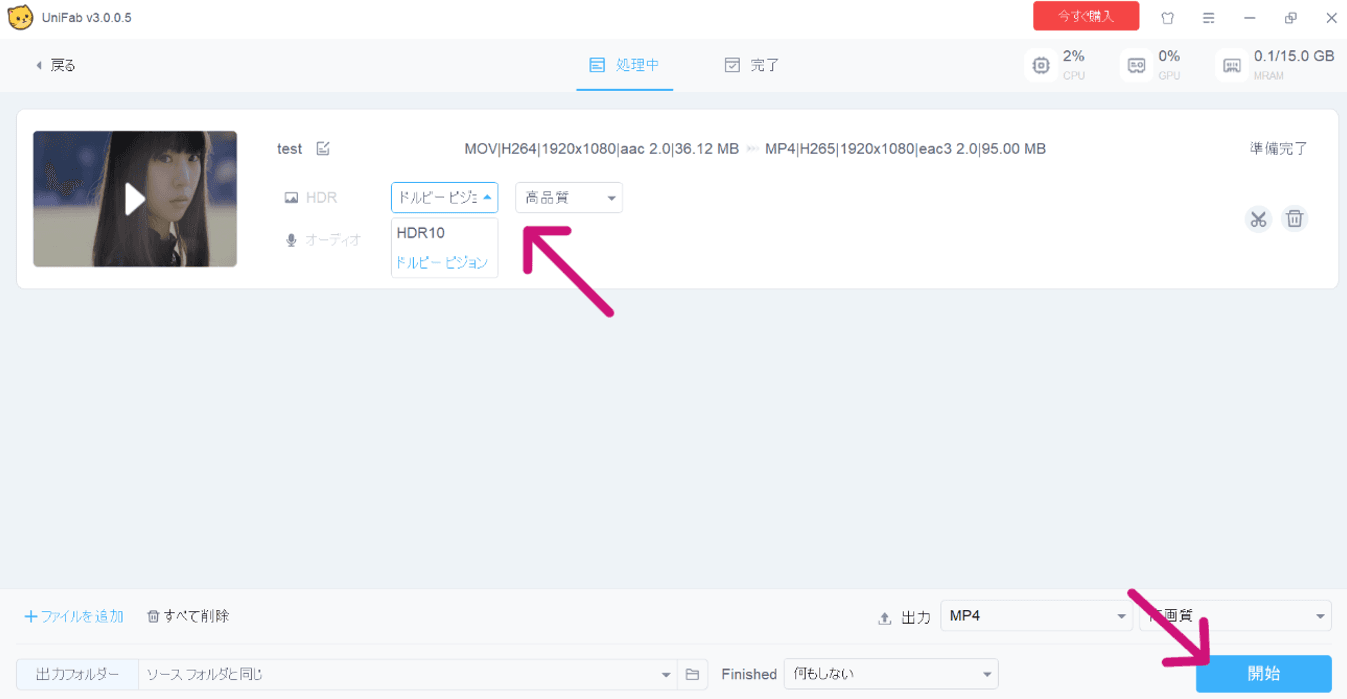Select HDR10 from the dropdown list
The width and height of the screenshot is (1347, 699).
421,233
